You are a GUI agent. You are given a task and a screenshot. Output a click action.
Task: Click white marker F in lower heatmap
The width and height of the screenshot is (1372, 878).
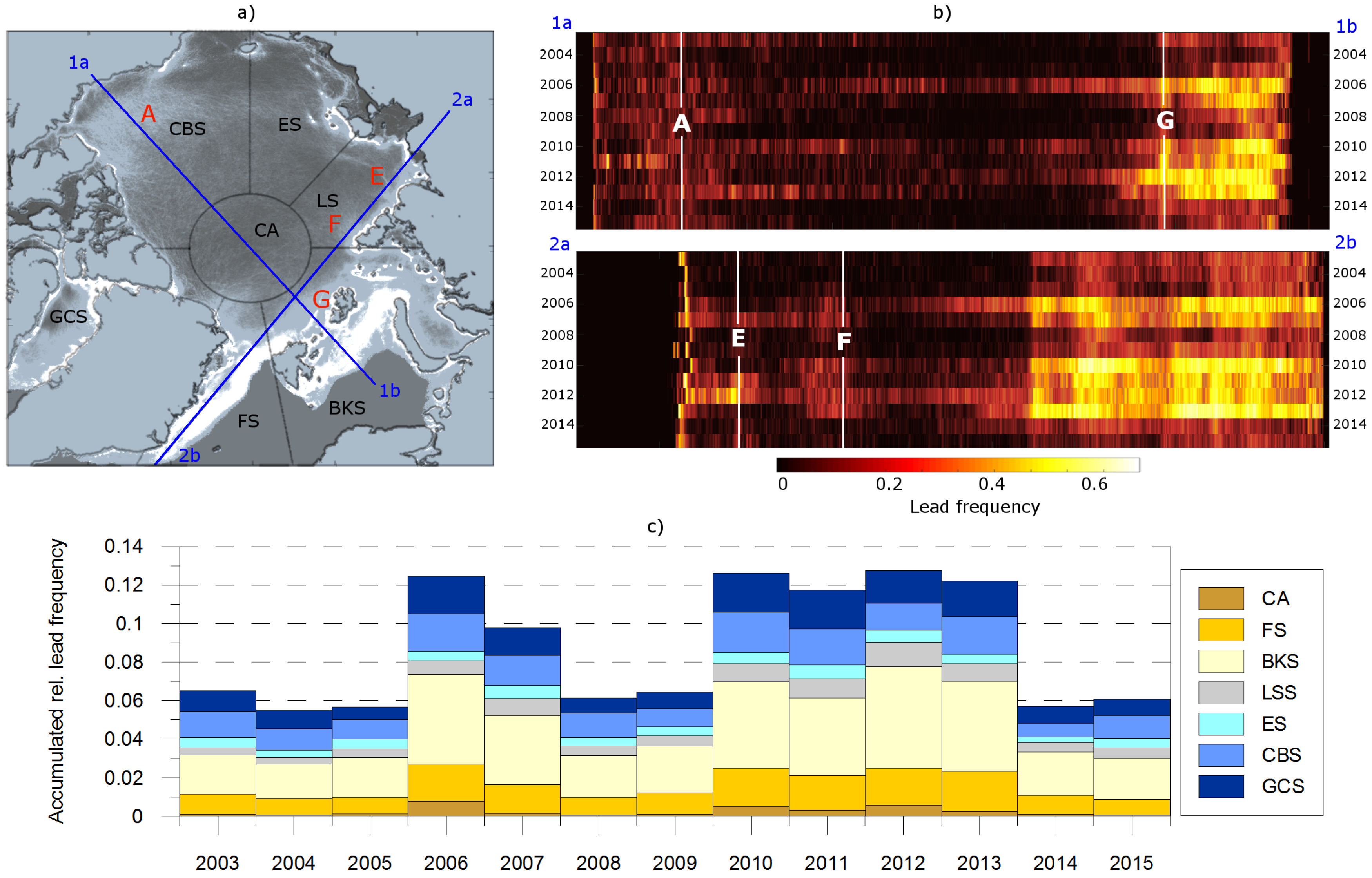pos(844,341)
